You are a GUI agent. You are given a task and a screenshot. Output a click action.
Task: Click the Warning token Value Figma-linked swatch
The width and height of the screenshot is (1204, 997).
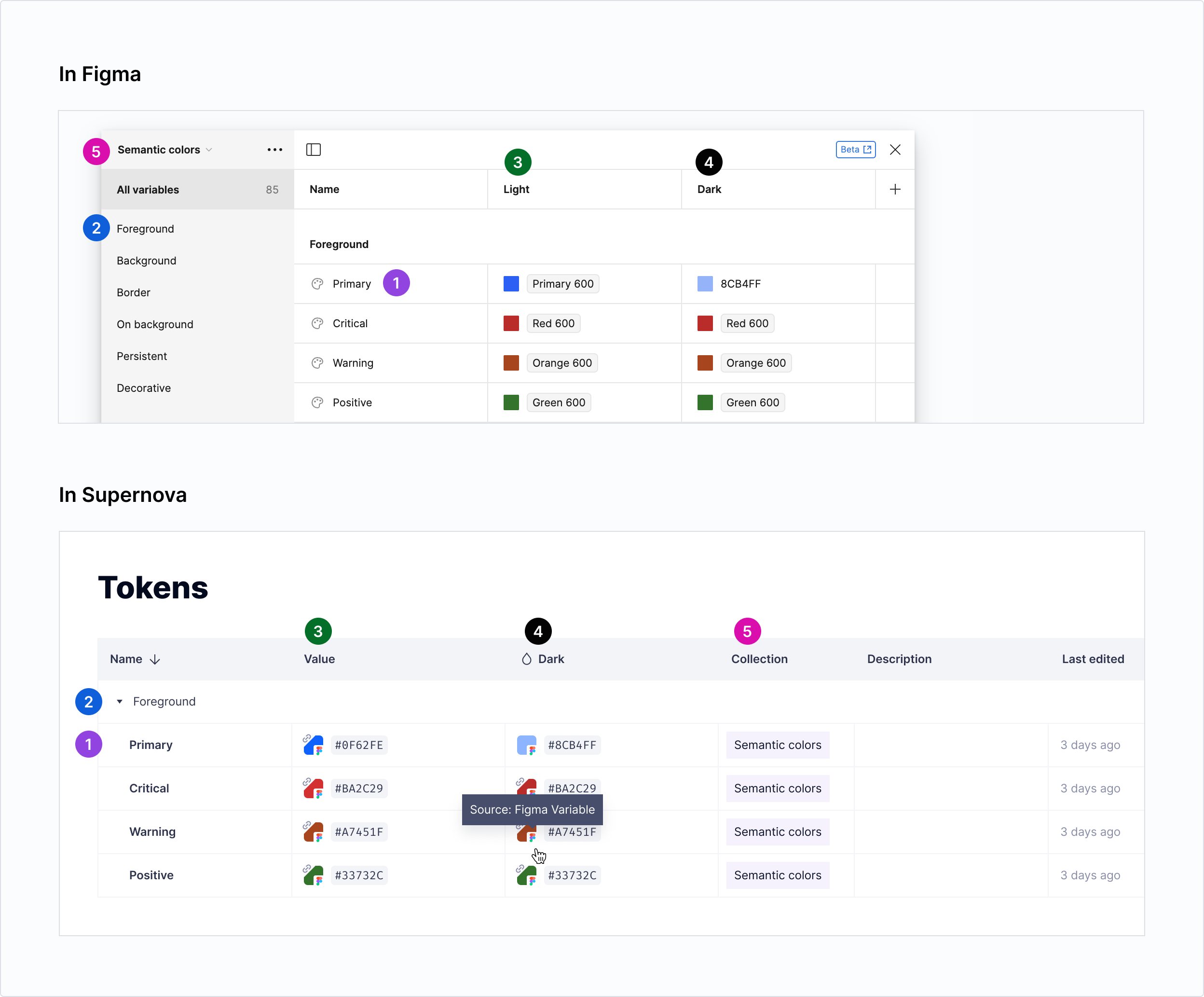pos(313,832)
